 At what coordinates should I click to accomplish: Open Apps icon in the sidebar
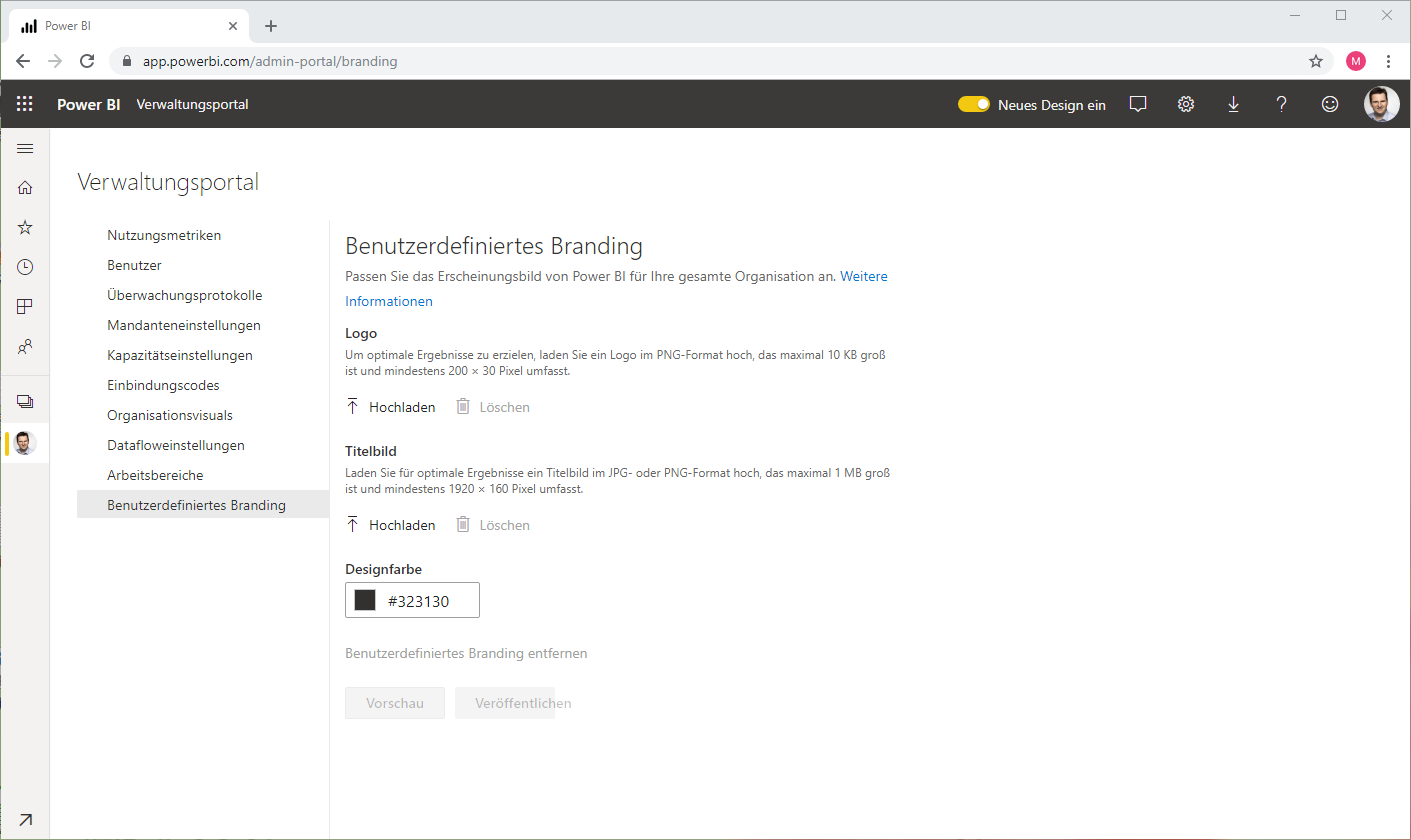click(x=25, y=307)
